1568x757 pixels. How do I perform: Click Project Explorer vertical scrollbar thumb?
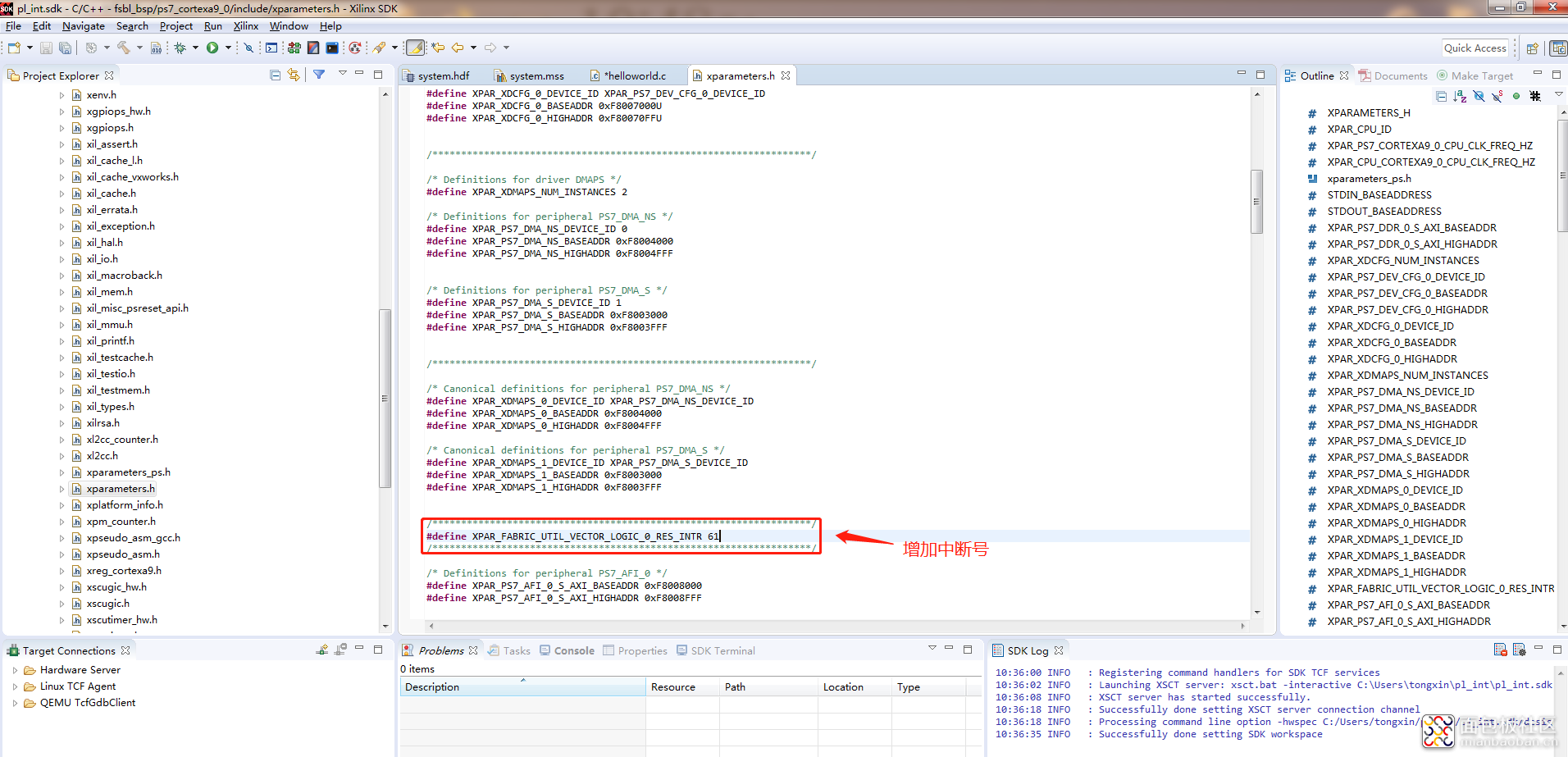point(385,399)
